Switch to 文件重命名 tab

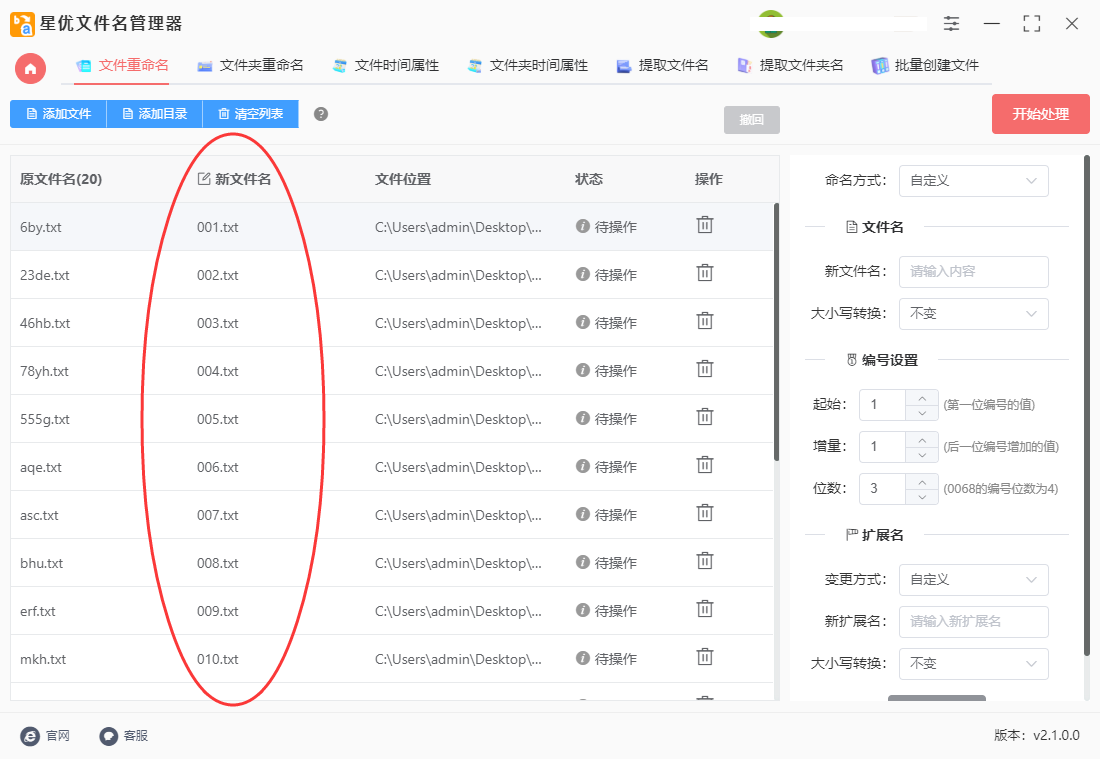[x=122, y=66]
